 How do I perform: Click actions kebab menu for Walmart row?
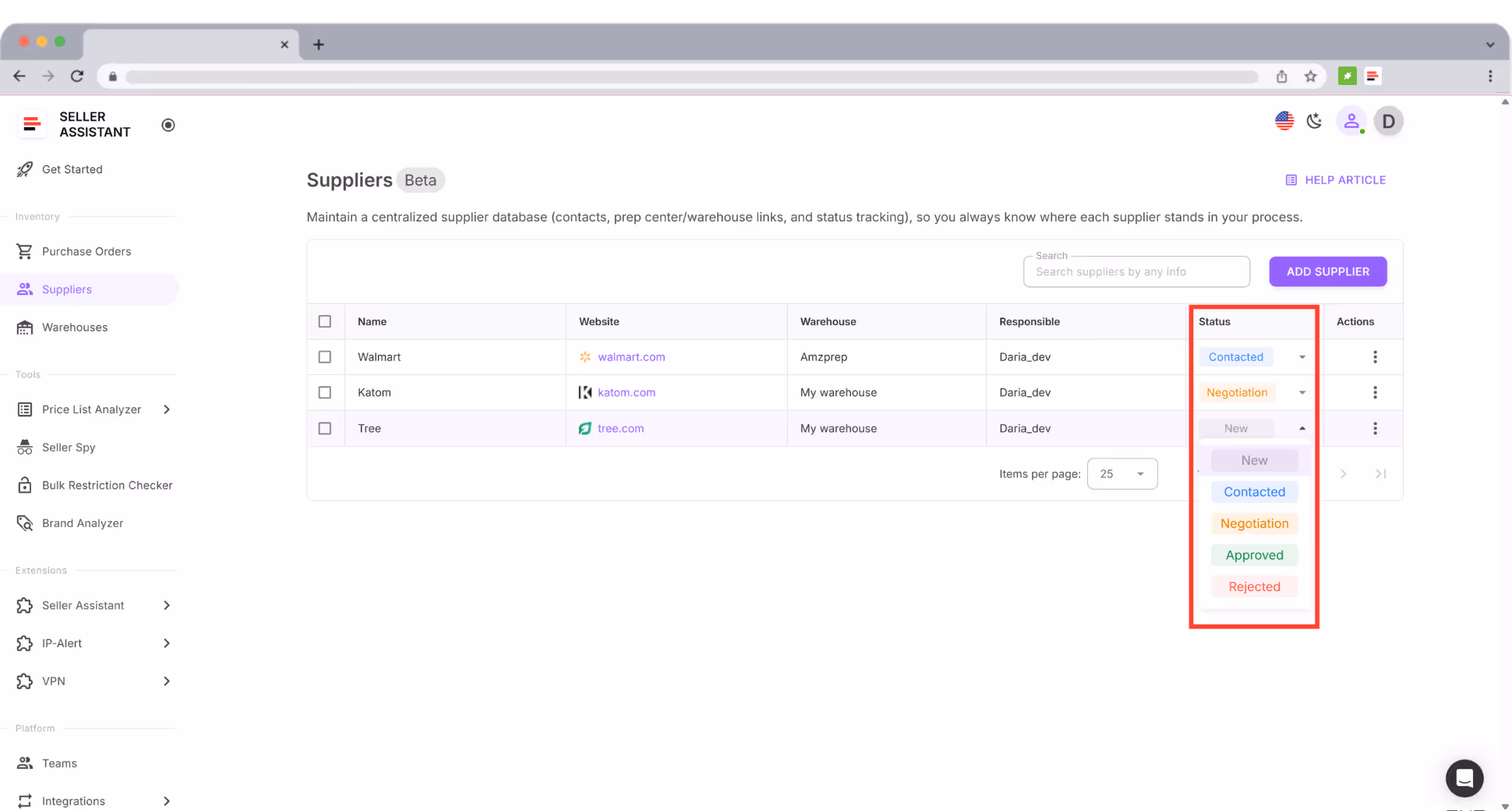pos(1375,357)
